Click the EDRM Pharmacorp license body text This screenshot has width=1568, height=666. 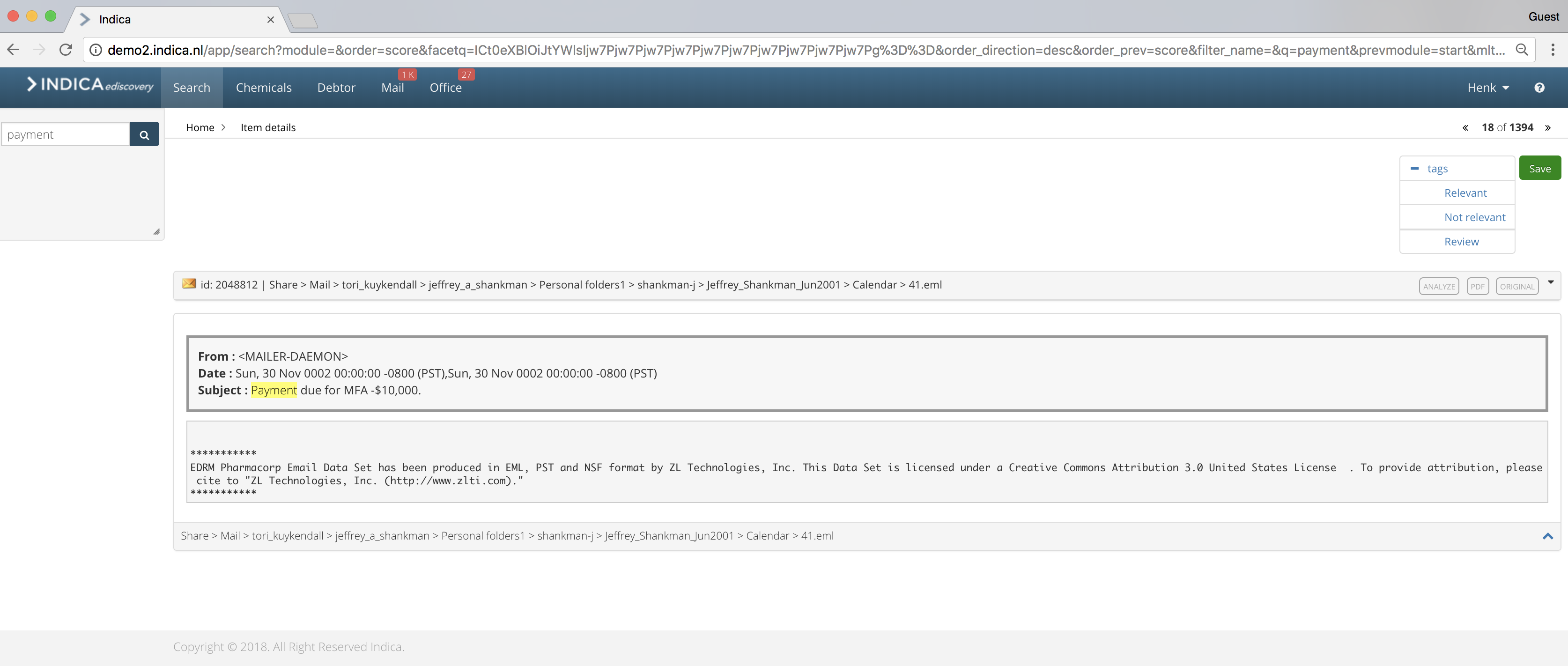866,474
